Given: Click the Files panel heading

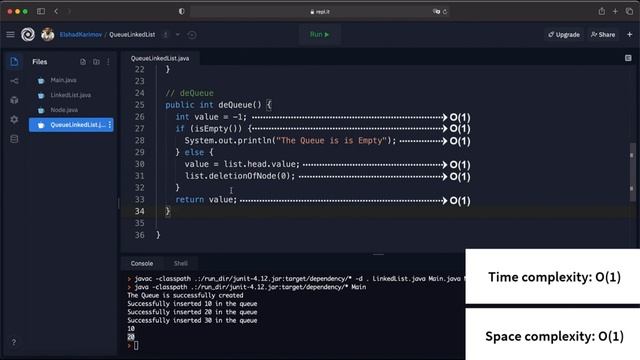Looking at the screenshot, I should 40,62.
